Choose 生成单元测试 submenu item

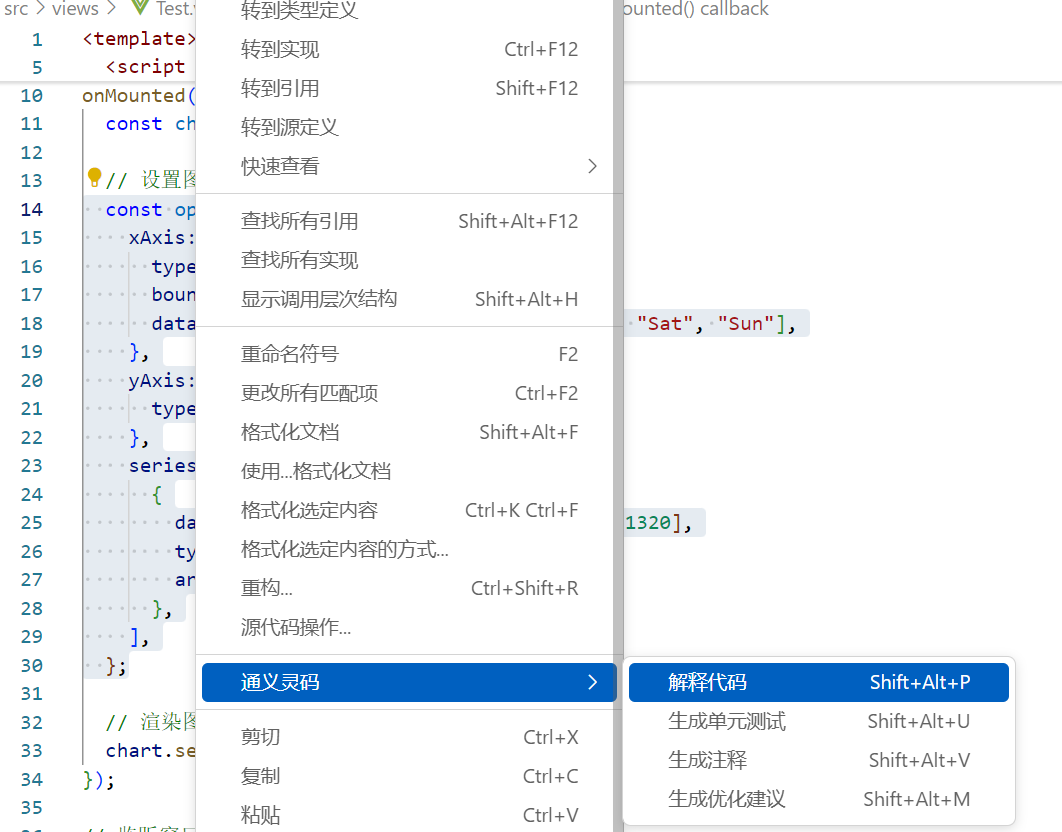coord(819,722)
